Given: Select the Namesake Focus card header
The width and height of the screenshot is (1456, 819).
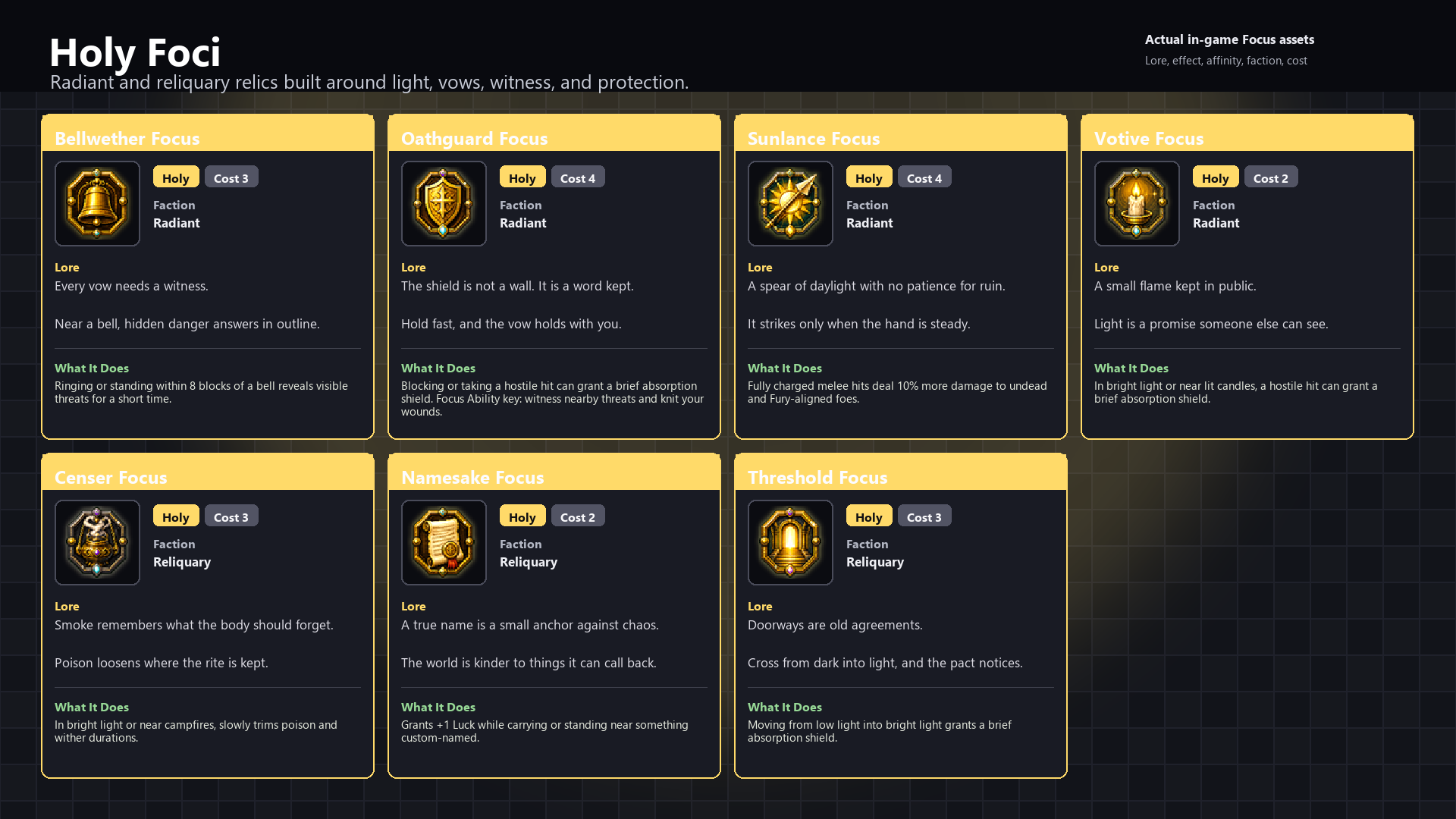Looking at the screenshot, I should (x=554, y=472).
